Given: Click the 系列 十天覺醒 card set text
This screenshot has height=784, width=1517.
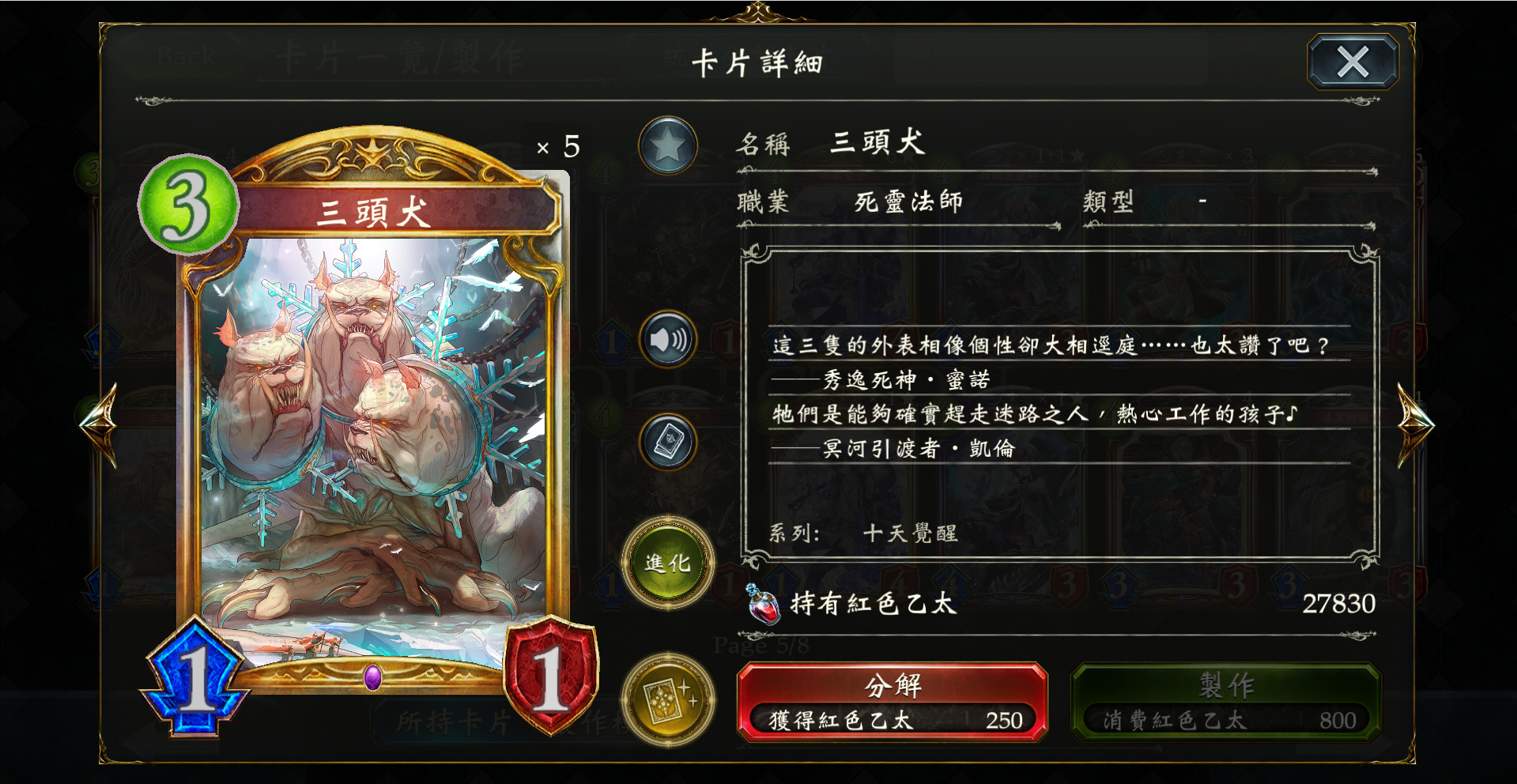Looking at the screenshot, I should [x=863, y=533].
